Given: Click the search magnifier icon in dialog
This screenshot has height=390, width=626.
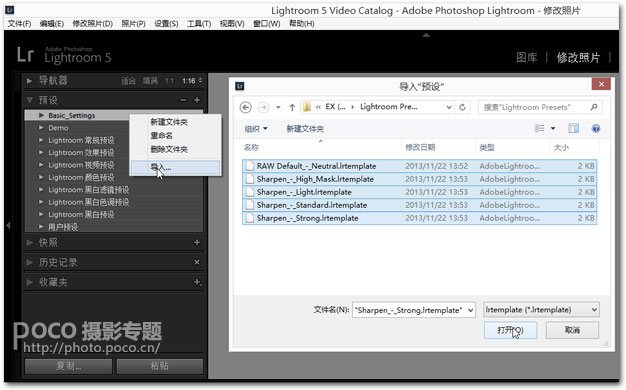Looking at the screenshot, I should [x=594, y=107].
